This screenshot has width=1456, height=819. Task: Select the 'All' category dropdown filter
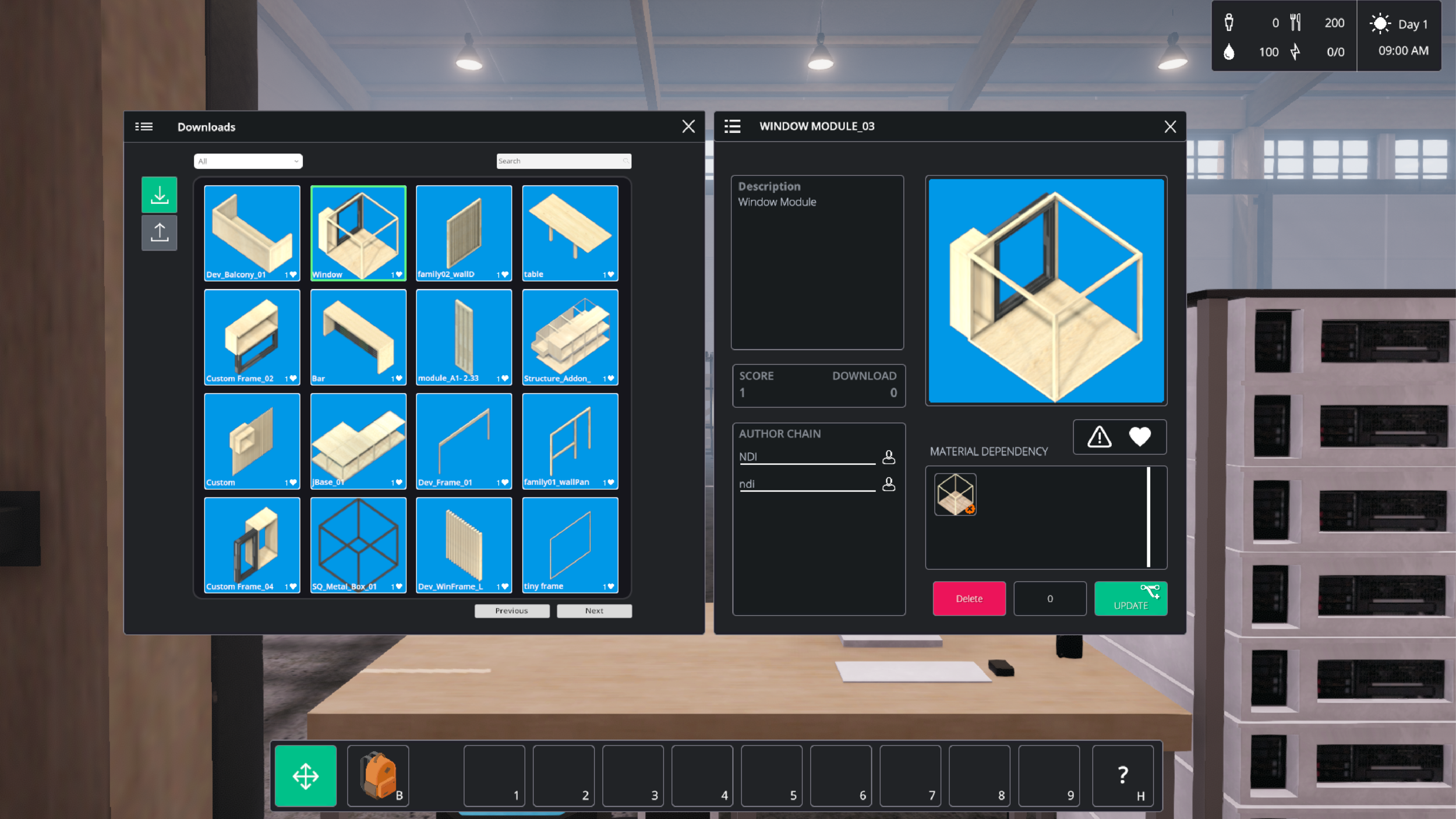[x=247, y=160]
